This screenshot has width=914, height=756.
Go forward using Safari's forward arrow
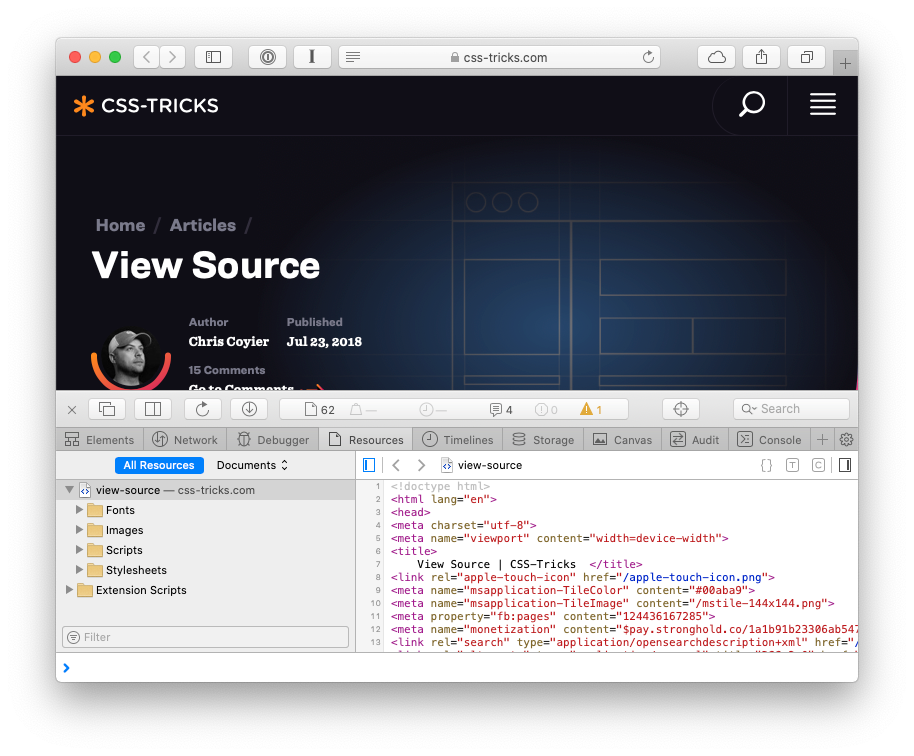coord(173,57)
